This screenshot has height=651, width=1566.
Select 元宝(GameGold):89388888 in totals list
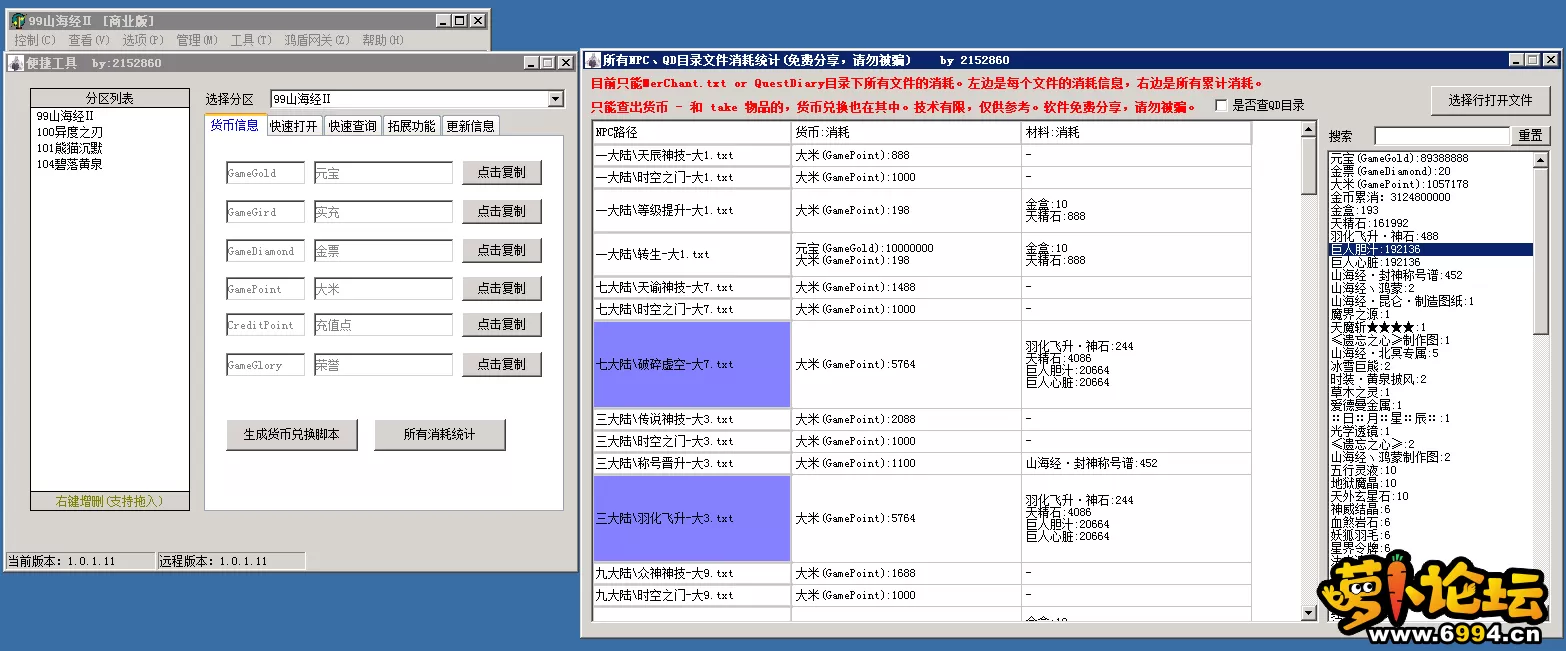tap(1430, 158)
